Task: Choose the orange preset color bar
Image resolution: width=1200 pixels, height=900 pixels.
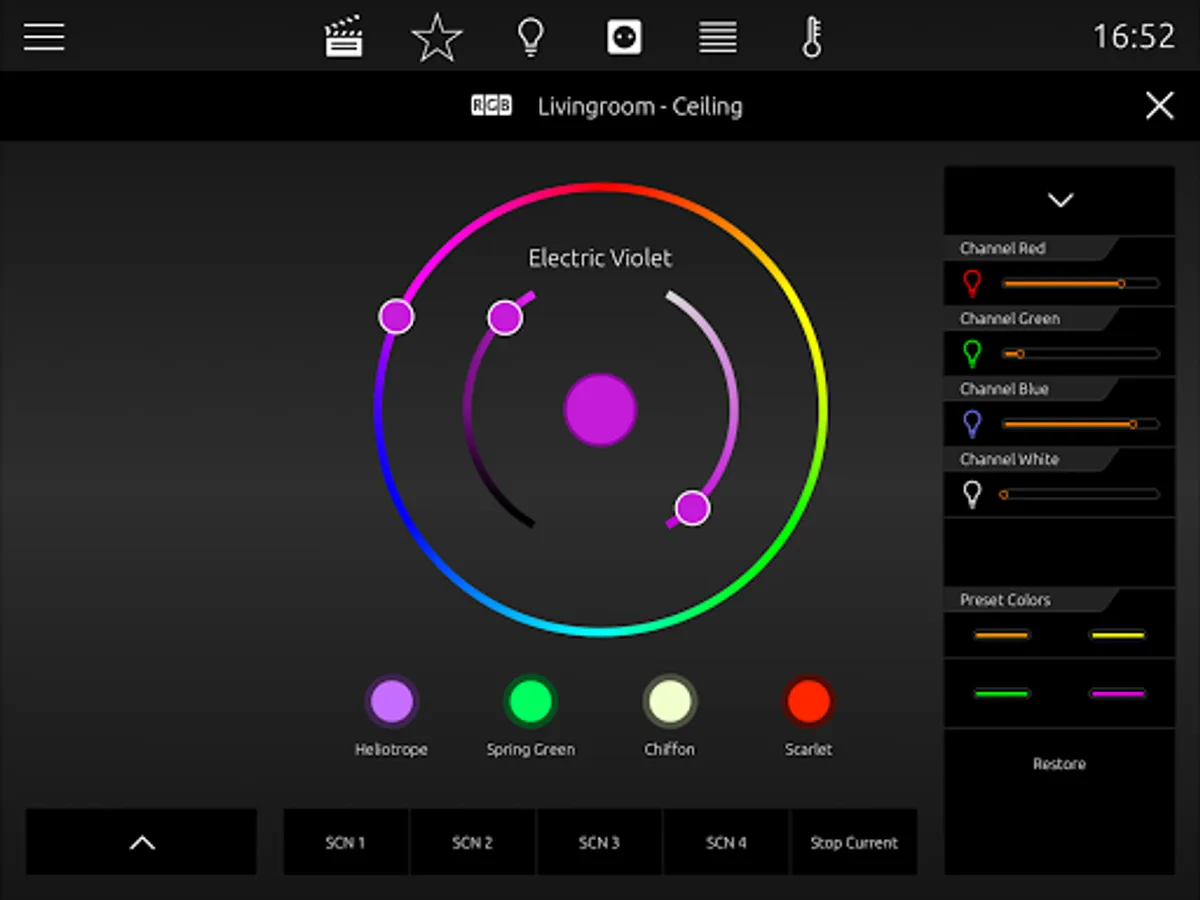Action: 1001,635
